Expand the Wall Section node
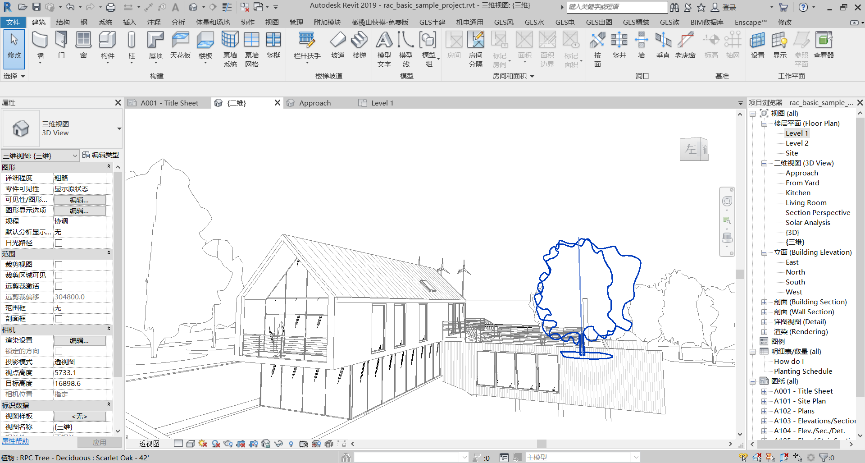 pos(764,312)
